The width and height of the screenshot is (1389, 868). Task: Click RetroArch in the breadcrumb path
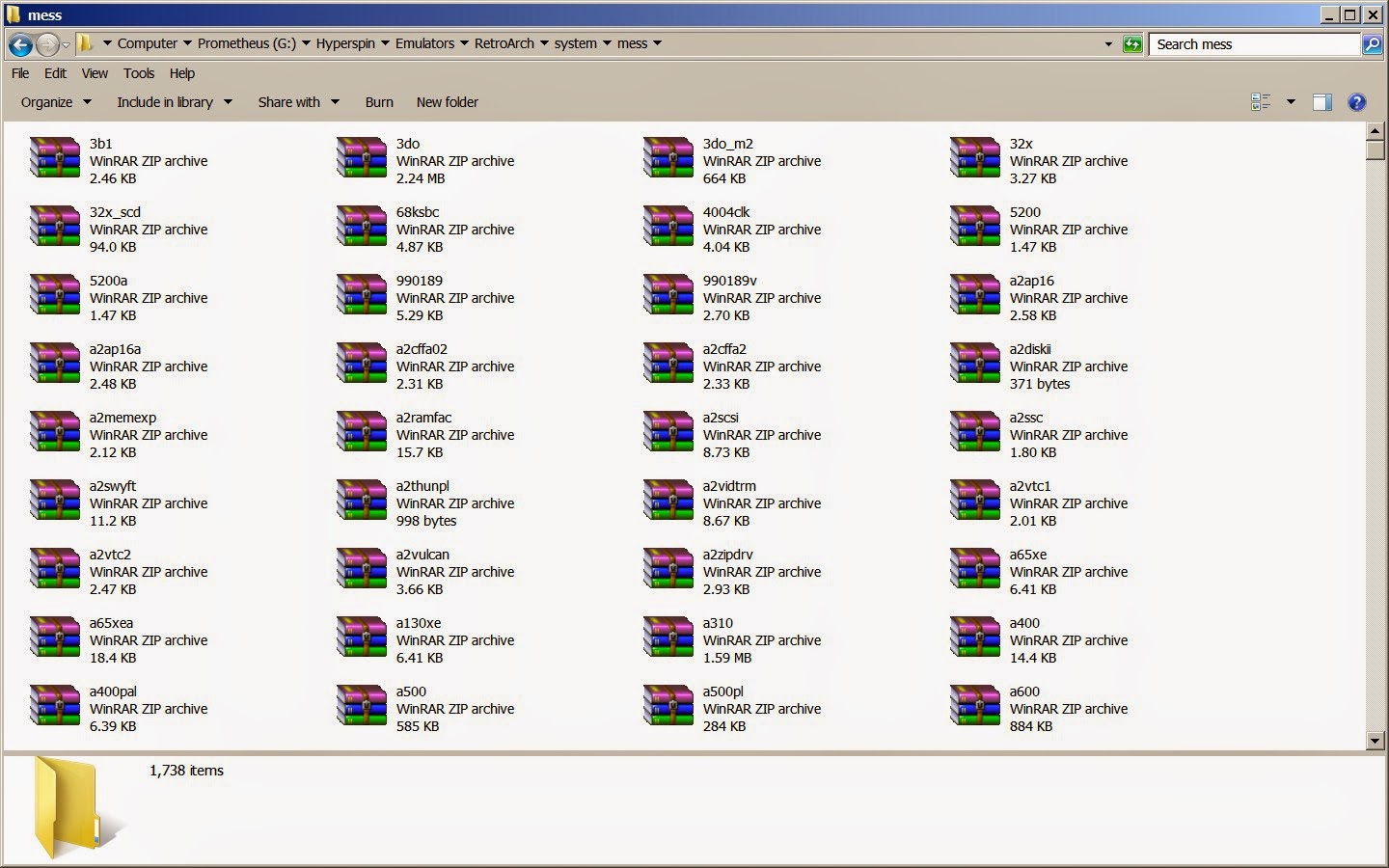tap(504, 43)
